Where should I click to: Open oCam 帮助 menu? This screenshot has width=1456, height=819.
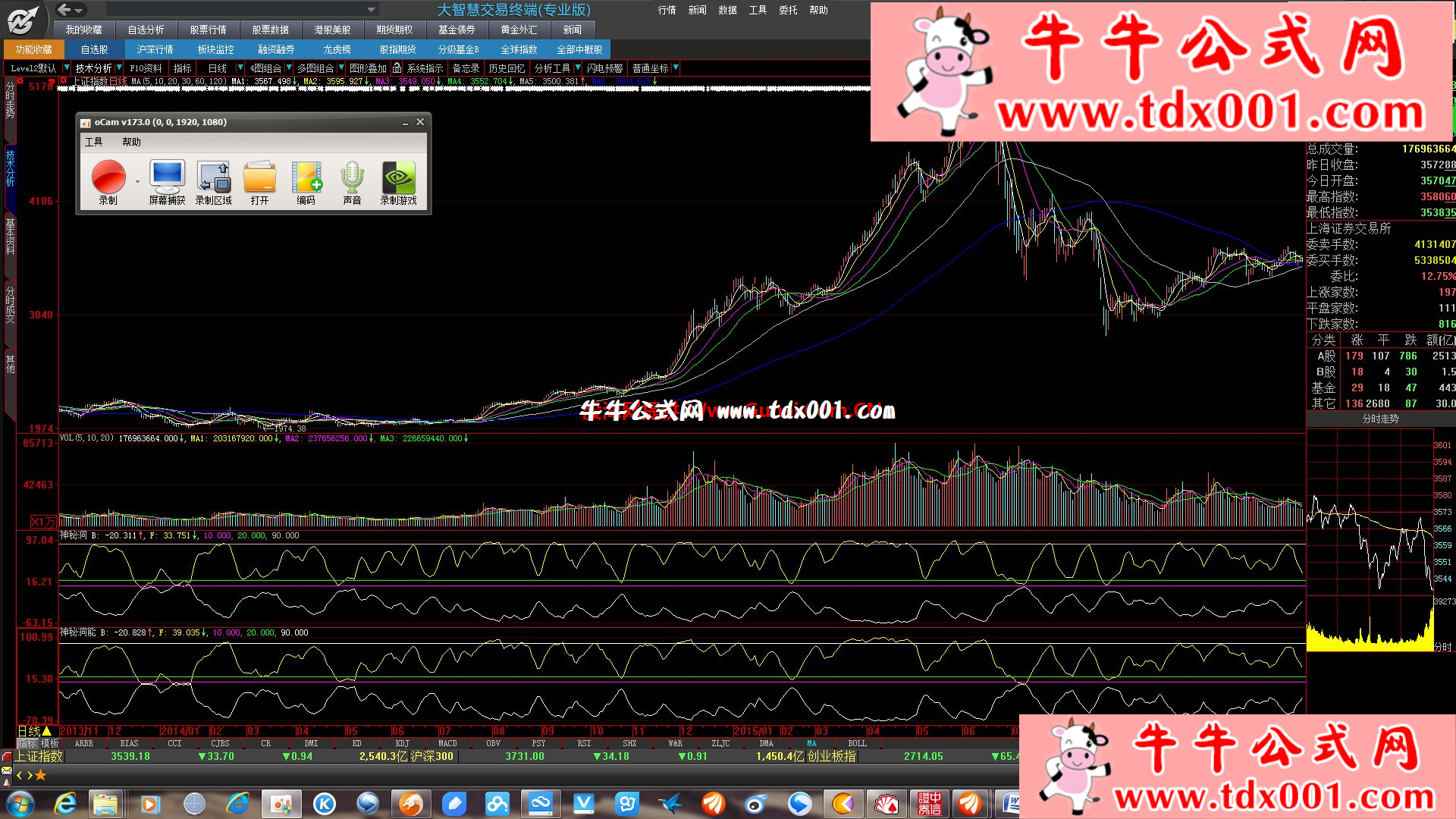coord(131,142)
